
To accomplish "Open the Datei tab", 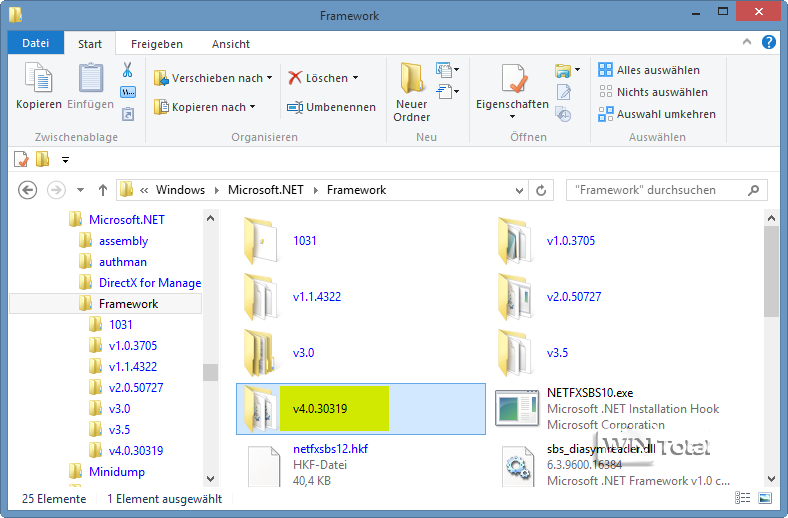I will [36, 43].
